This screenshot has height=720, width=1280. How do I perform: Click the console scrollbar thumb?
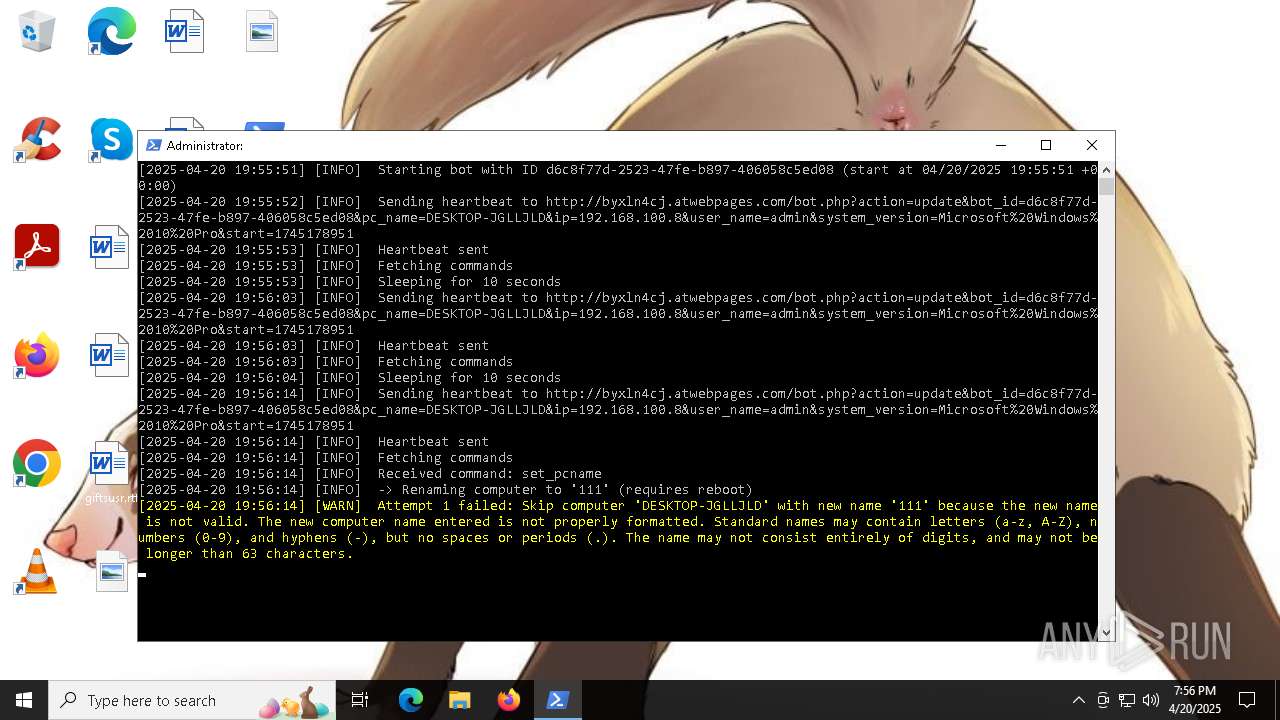click(1106, 186)
